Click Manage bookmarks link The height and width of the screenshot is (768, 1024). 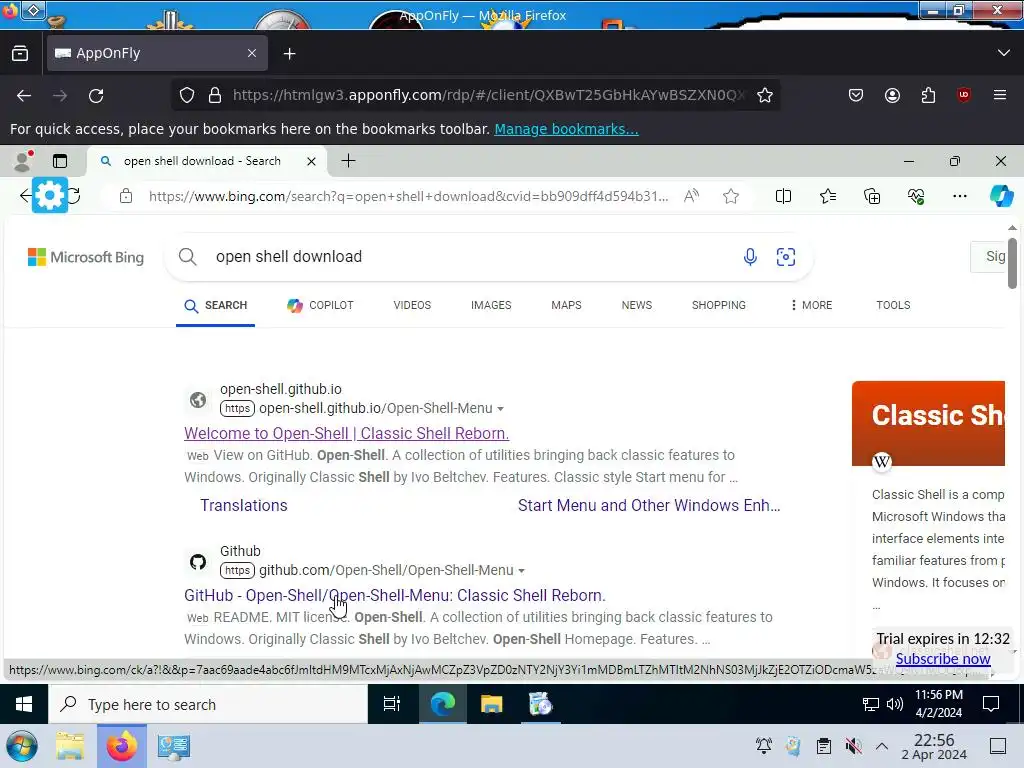point(566,129)
